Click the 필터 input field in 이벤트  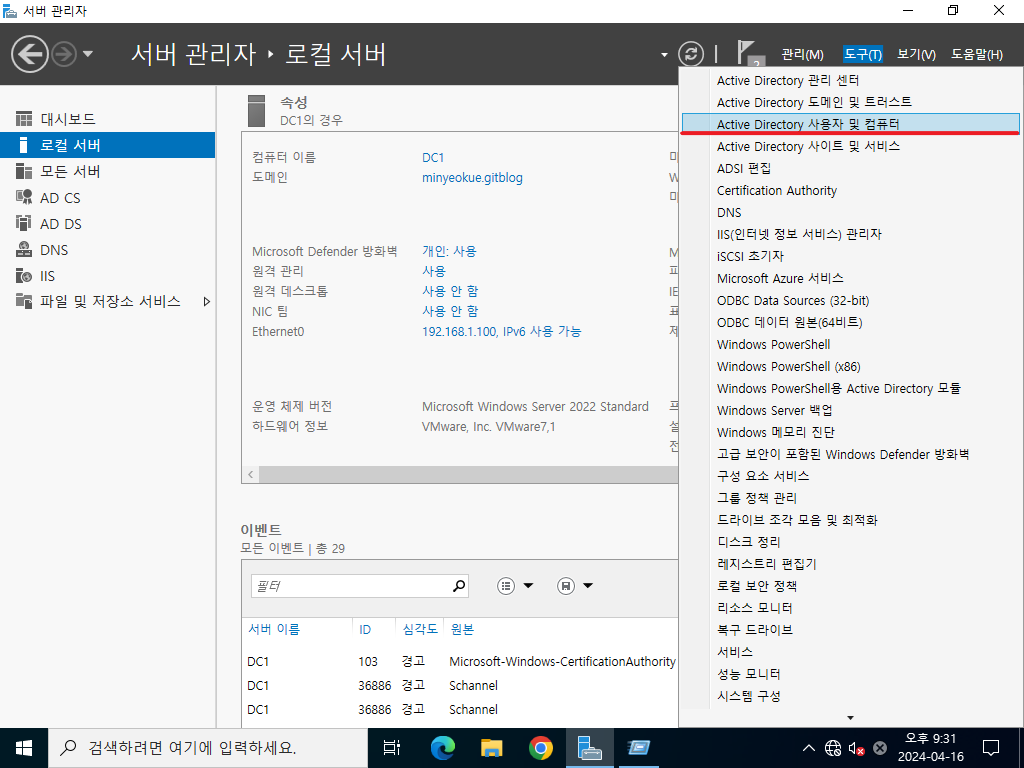coord(351,586)
